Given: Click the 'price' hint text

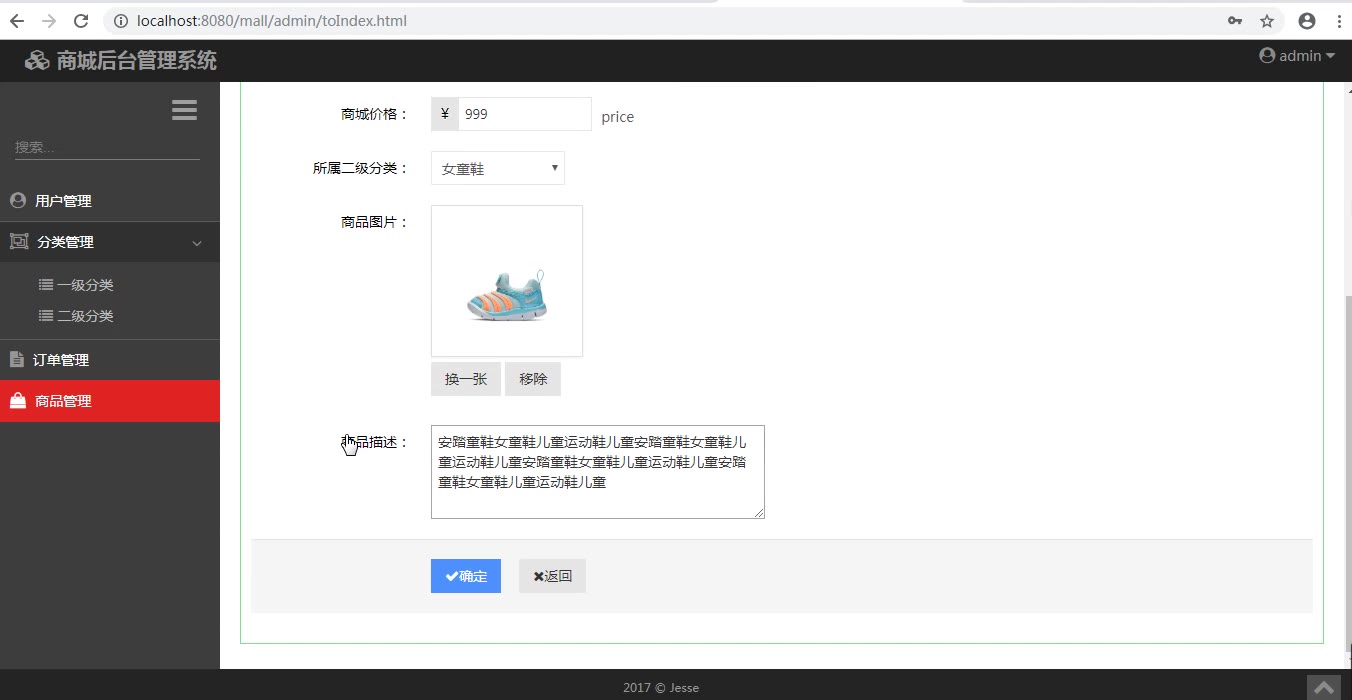Looking at the screenshot, I should 618,117.
